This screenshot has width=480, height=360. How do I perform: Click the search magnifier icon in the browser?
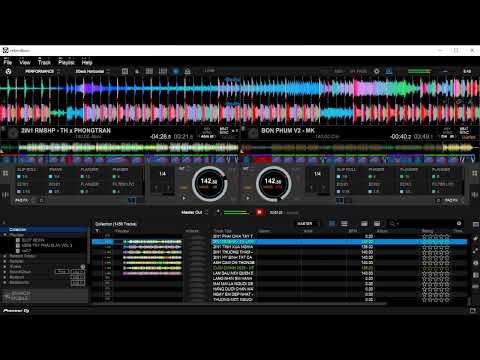point(392,224)
